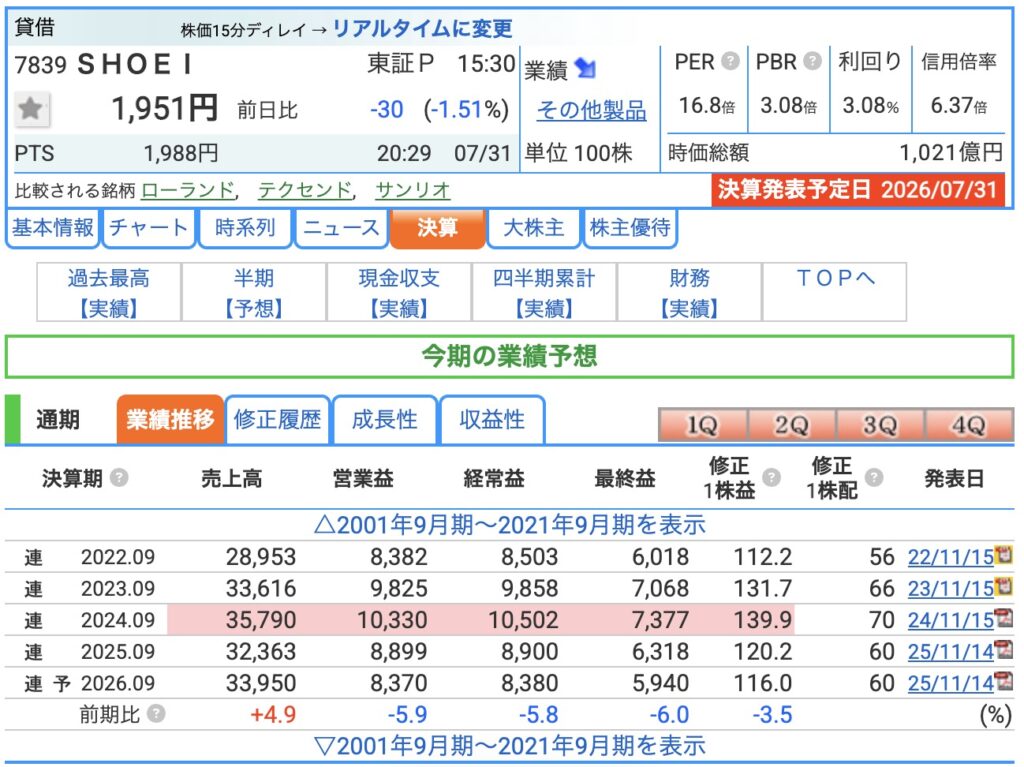Select the 業績推移 tab
The width and height of the screenshot is (1024, 767).
click(x=170, y=419)
